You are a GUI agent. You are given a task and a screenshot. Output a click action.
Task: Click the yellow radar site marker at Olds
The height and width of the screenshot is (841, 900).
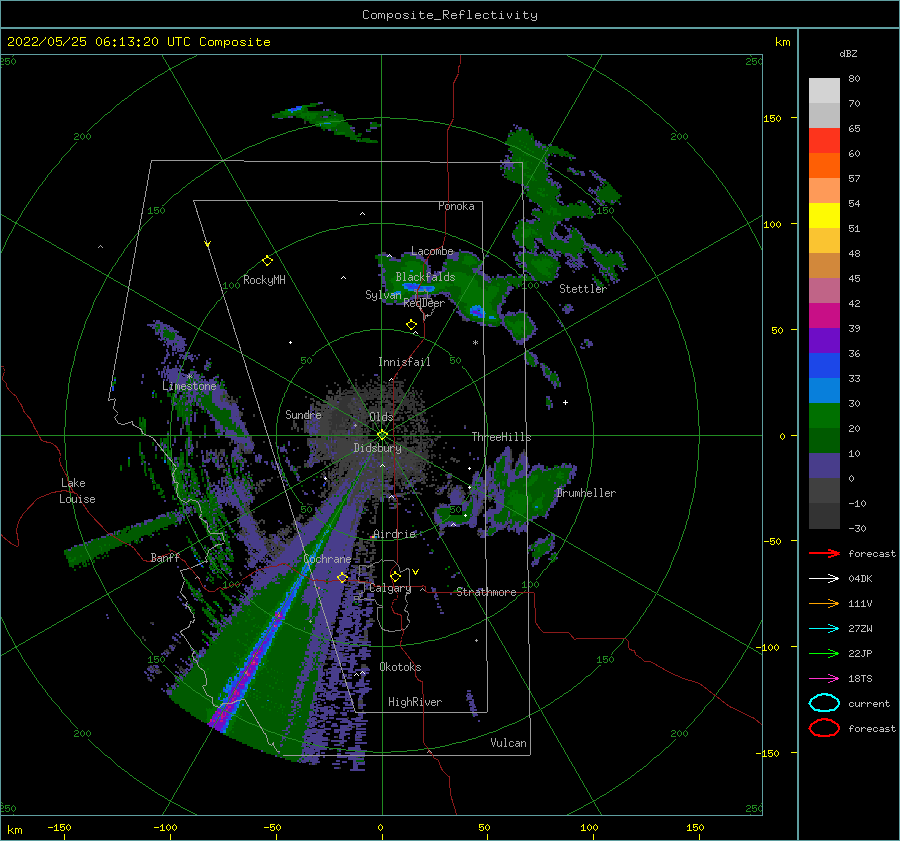[382, 435]
